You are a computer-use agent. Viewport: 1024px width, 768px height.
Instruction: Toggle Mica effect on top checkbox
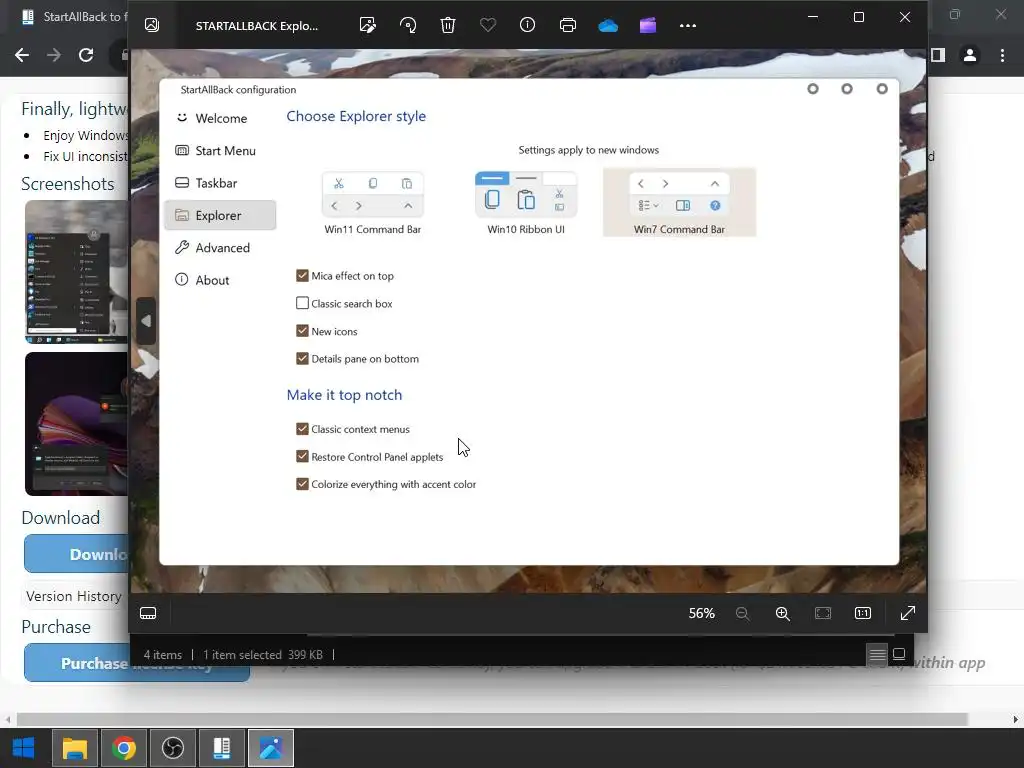[x=302, y=276]
